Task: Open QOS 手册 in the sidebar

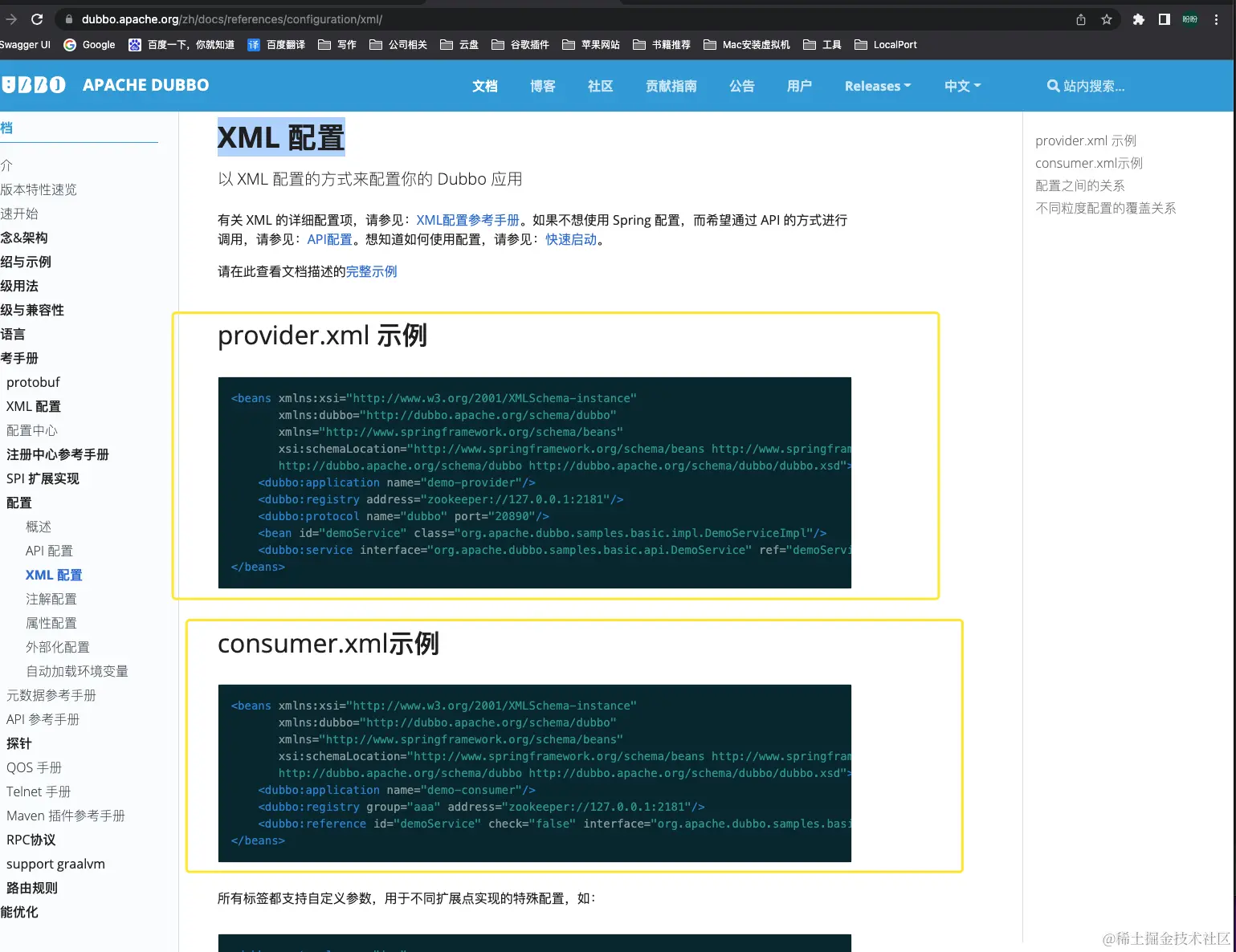Action: click(x=34, y=767)
